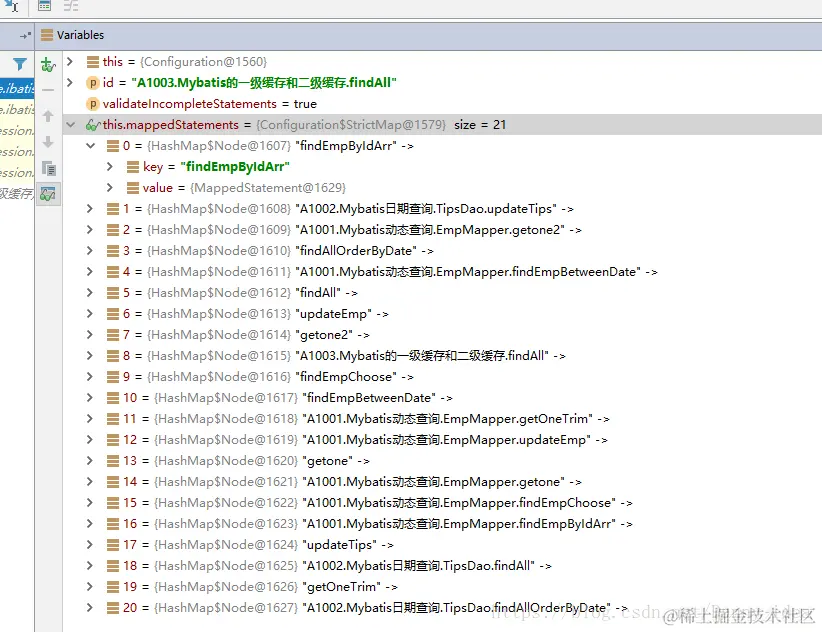Select the validateIncompleteStatements = true row
The image size is (822, 632).
pos(442,104)
